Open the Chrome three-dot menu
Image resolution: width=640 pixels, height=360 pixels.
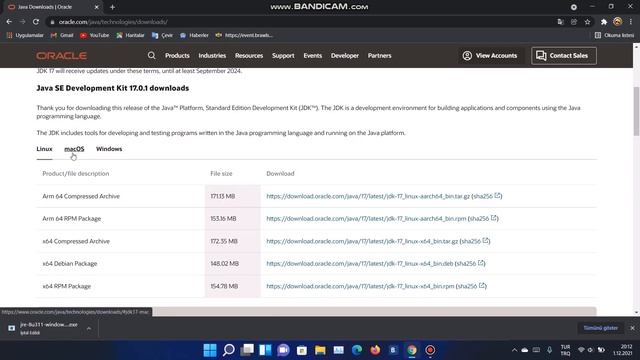click(x=631, y=22)
